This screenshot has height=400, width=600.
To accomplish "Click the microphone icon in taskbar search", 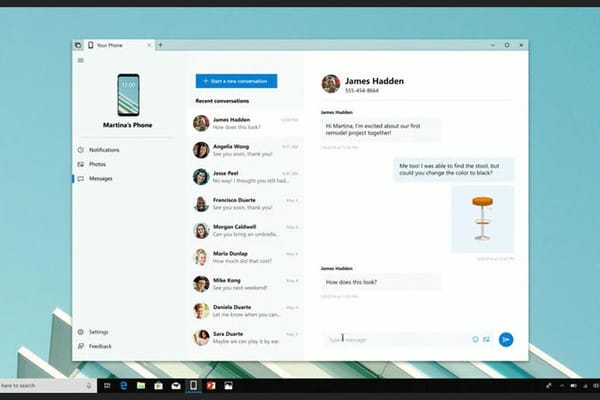I will 89,386.
